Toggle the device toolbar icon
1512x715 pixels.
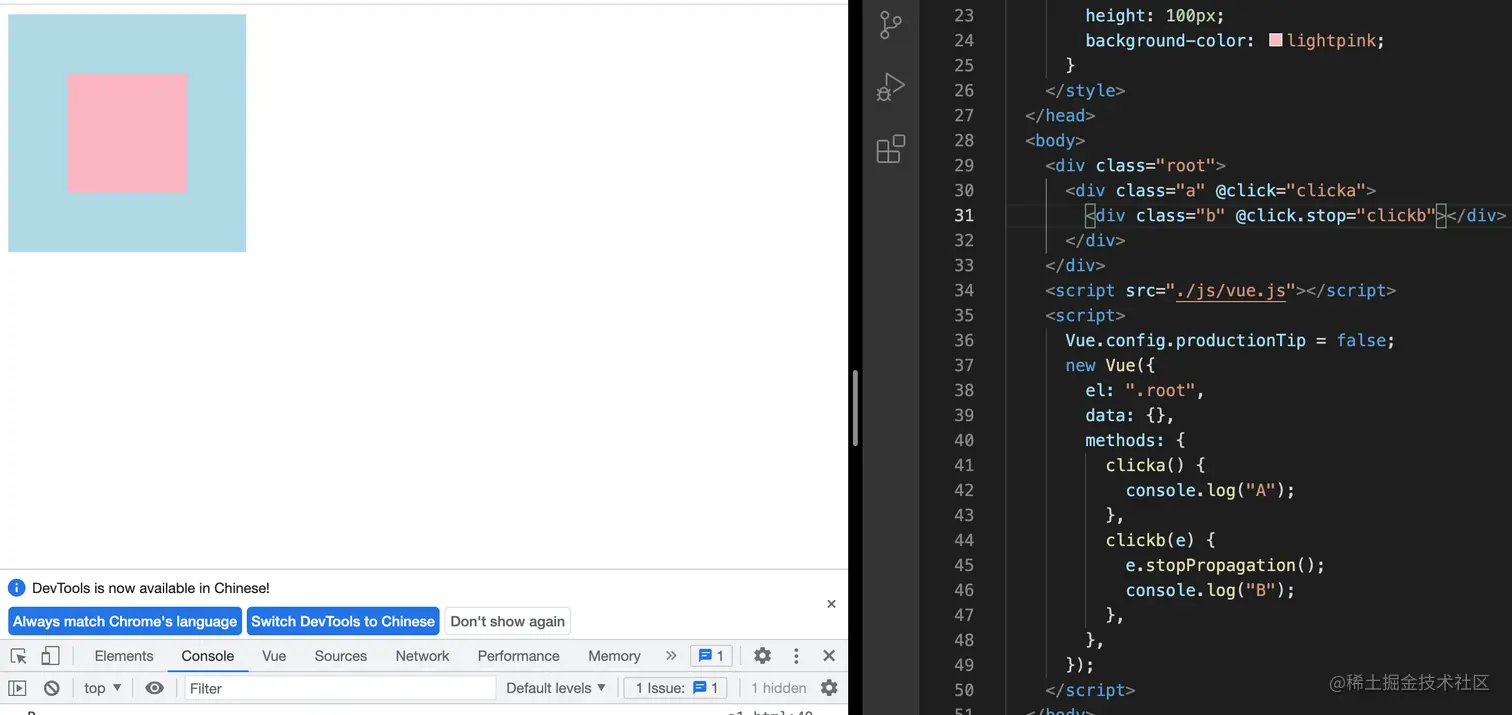click(50, 656)
